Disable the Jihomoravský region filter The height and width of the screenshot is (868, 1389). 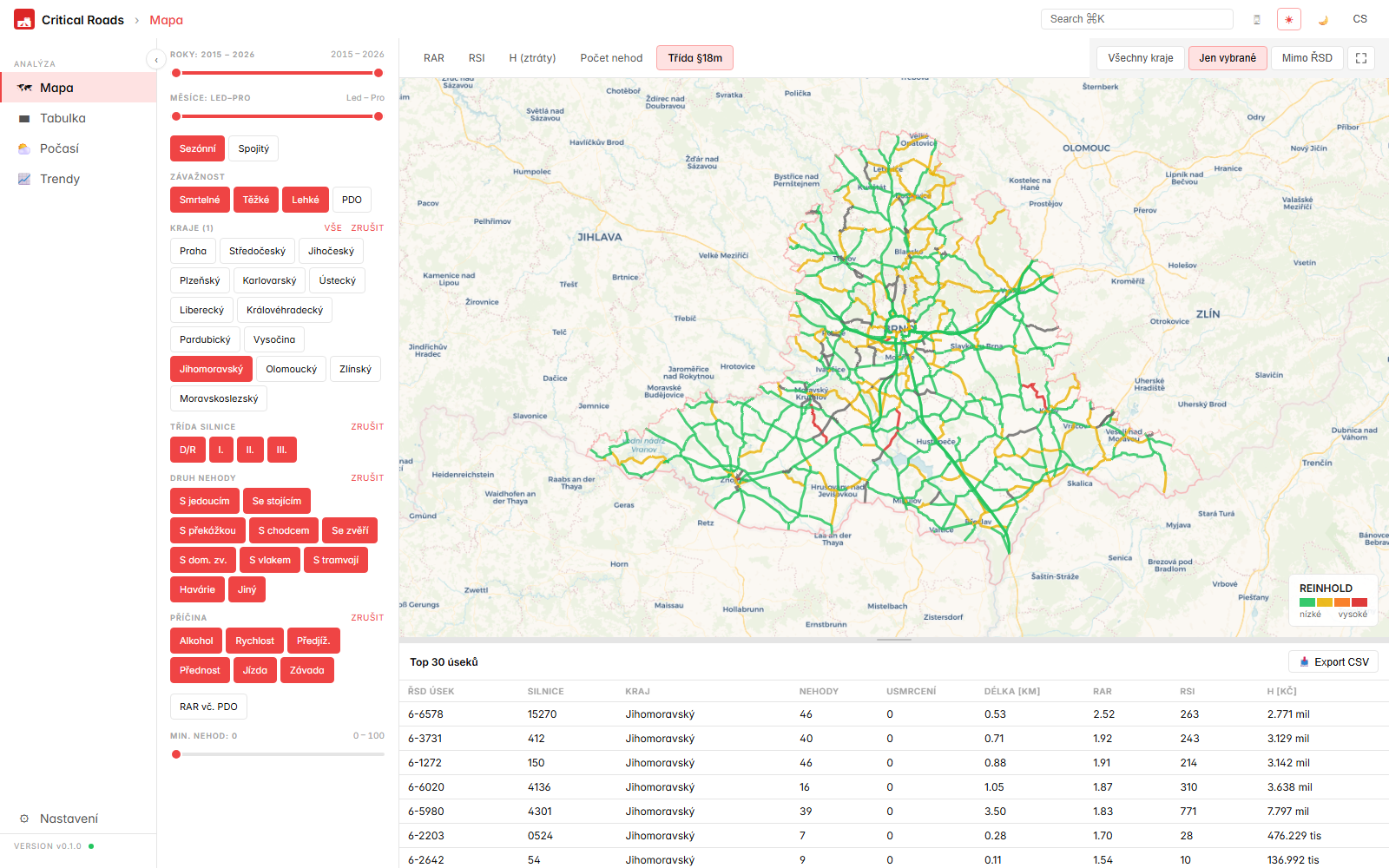211,369
